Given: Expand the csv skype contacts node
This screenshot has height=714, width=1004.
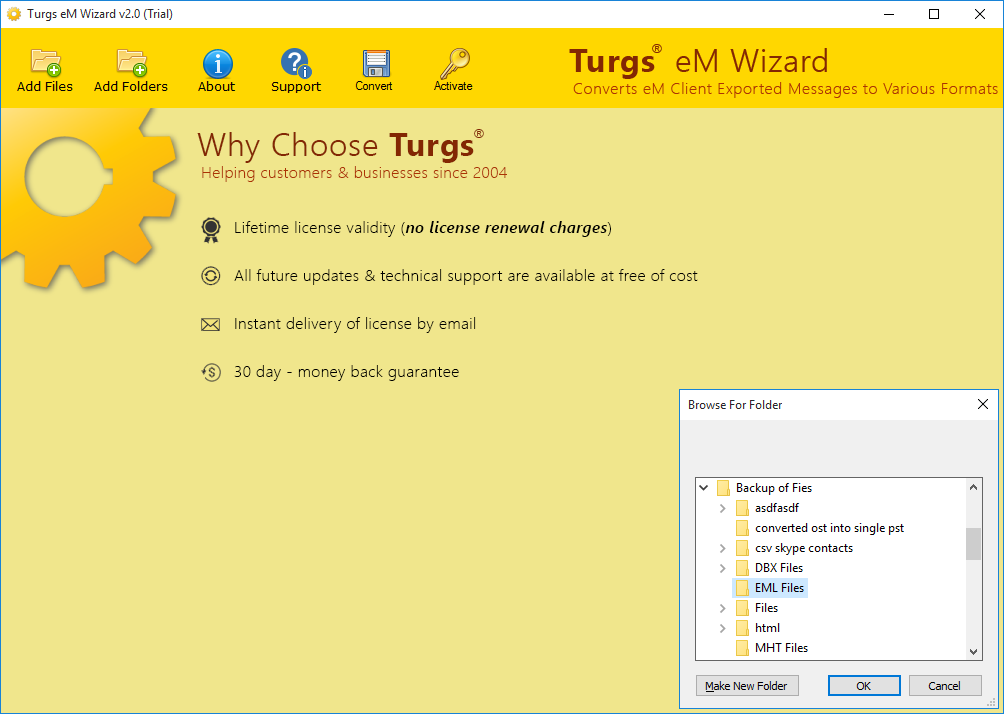Looking at the screenshot, I should coord(723,548).
